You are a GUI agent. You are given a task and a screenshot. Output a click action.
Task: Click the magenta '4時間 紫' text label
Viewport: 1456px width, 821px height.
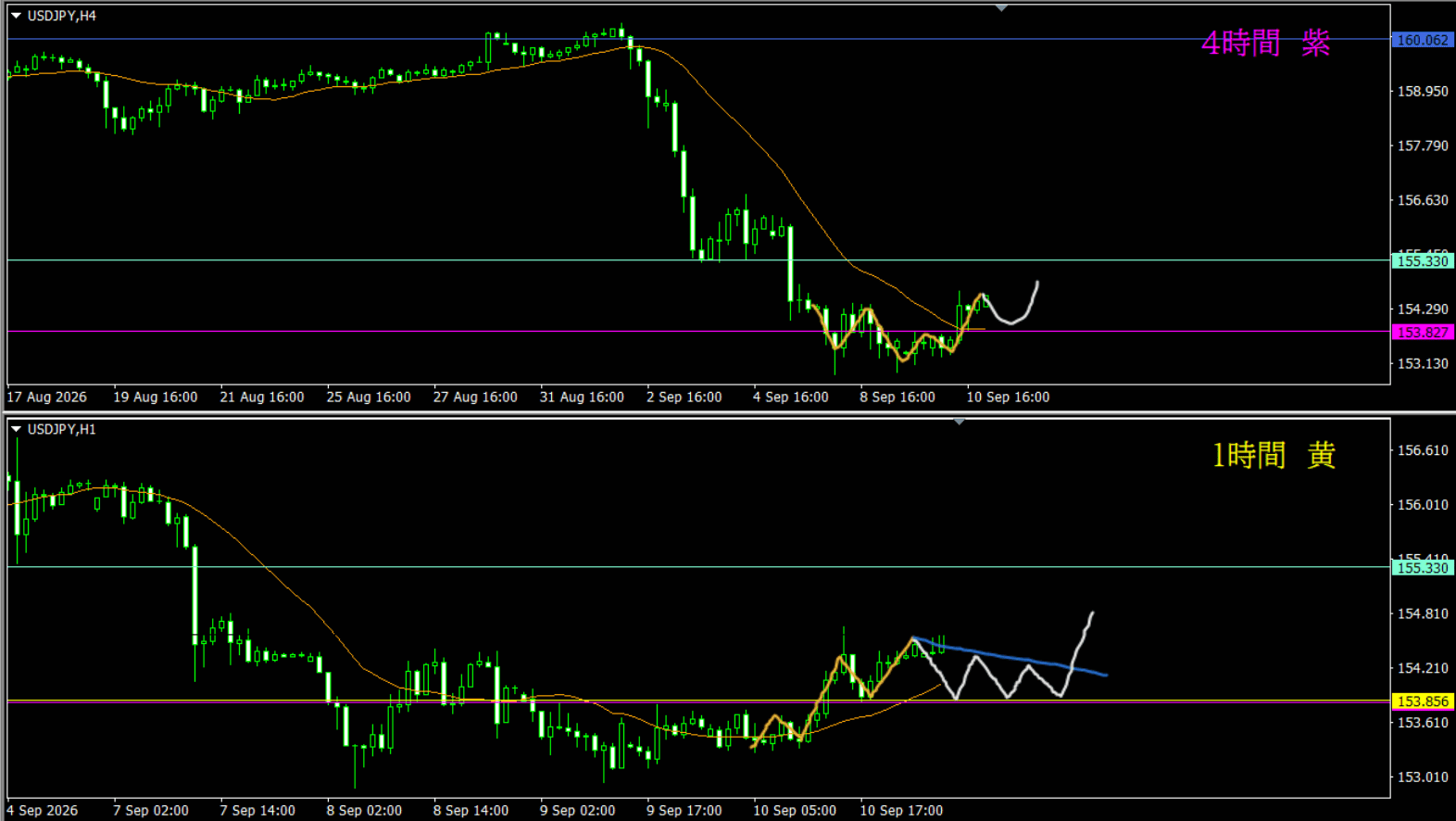(1265, 43)
